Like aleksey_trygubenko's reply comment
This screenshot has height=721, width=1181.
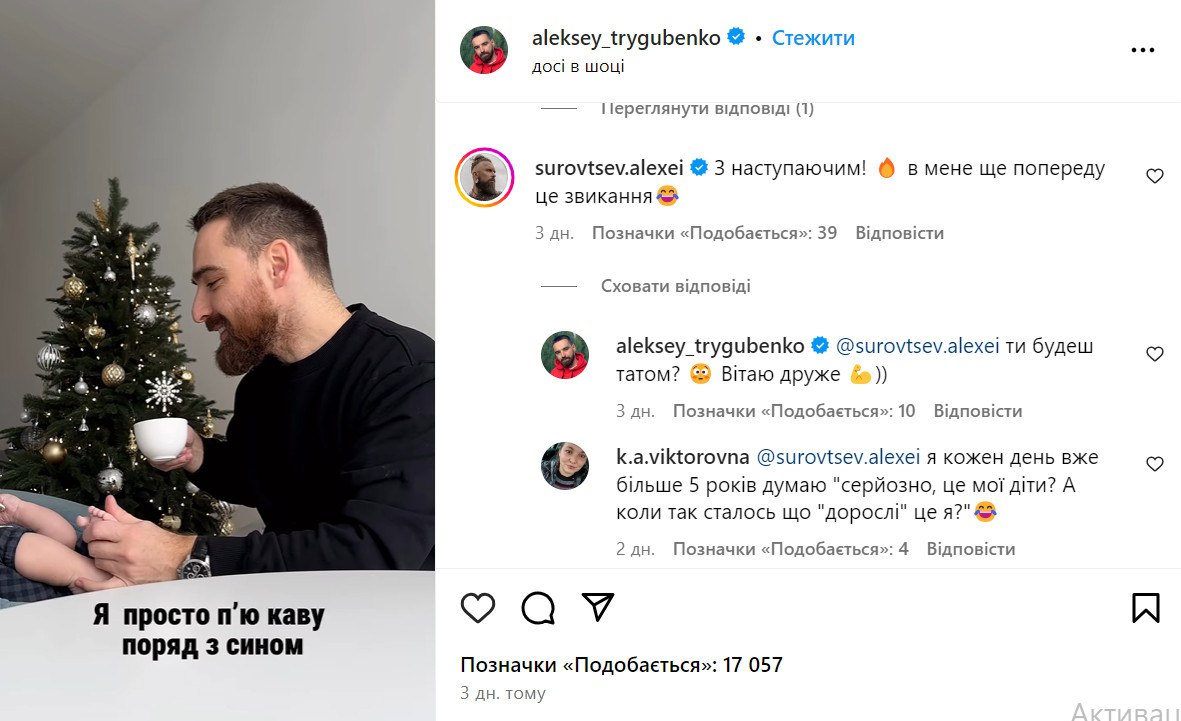[1155, 353]
